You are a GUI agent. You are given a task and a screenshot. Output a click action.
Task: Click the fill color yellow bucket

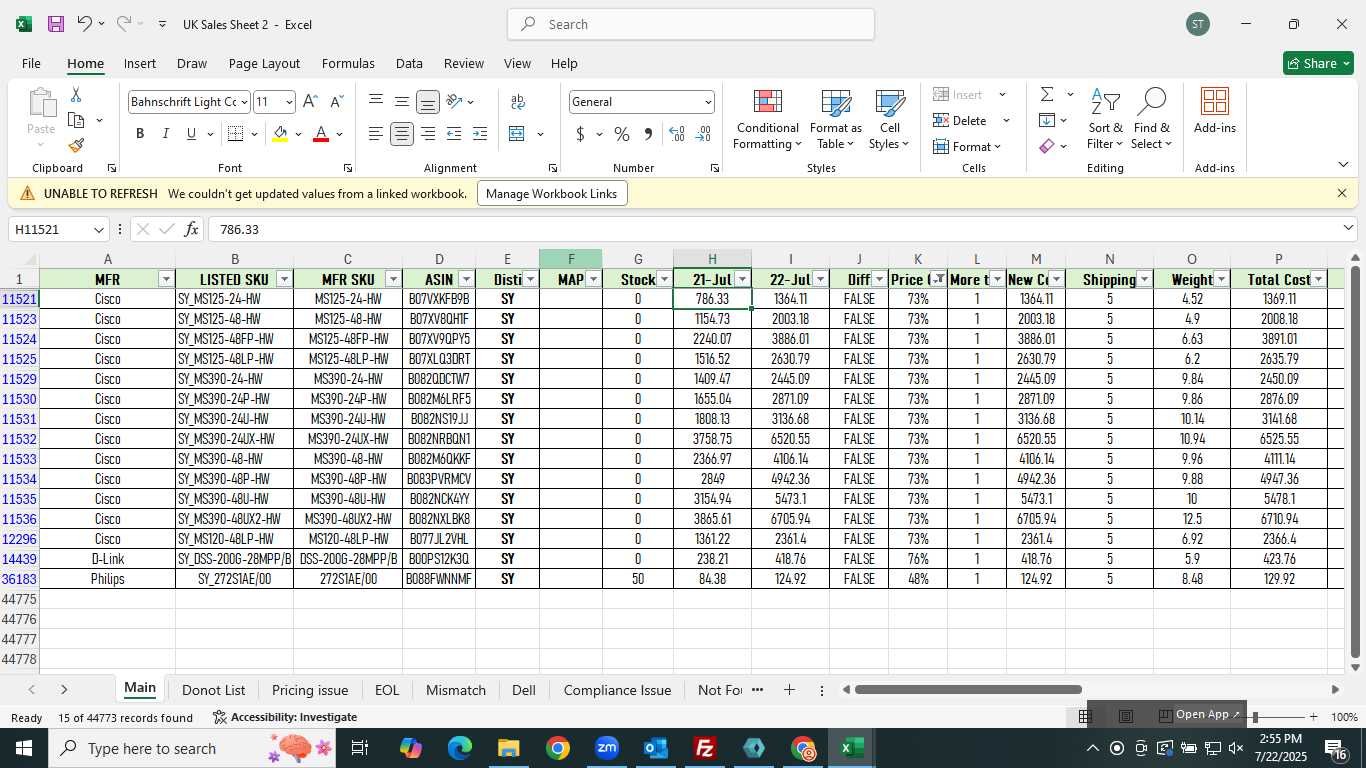(280, 134)
